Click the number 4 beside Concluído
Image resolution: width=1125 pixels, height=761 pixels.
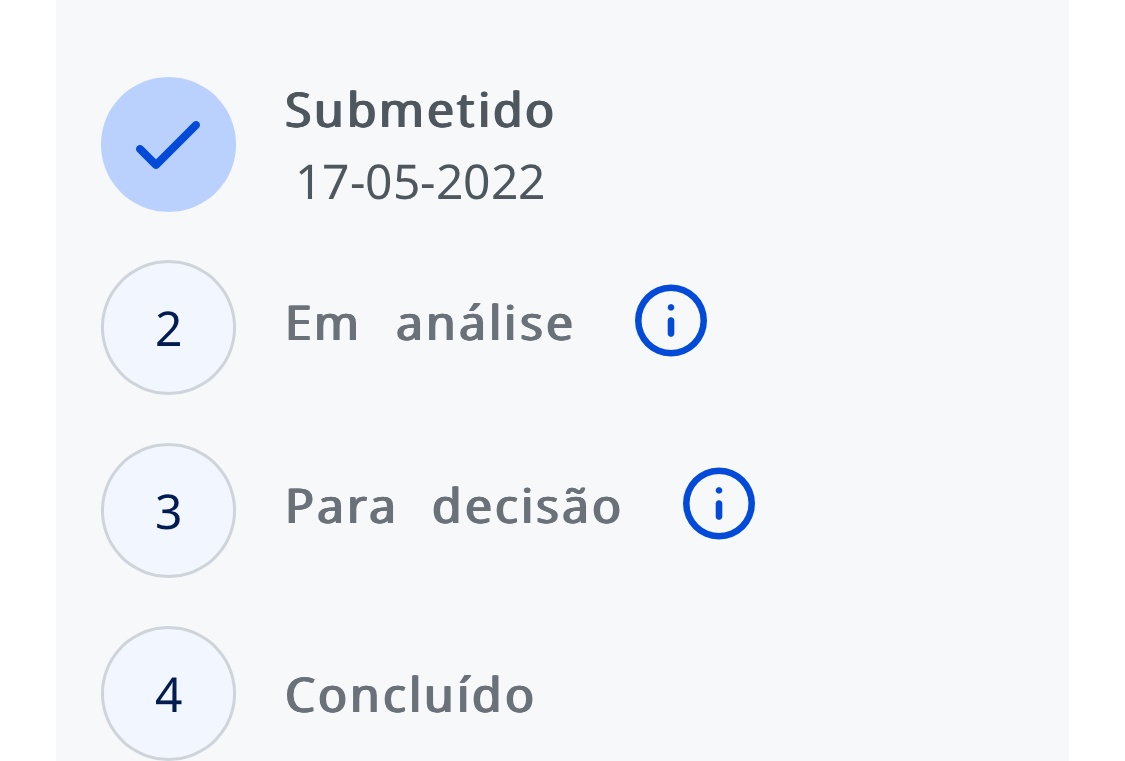coord(168,695)
